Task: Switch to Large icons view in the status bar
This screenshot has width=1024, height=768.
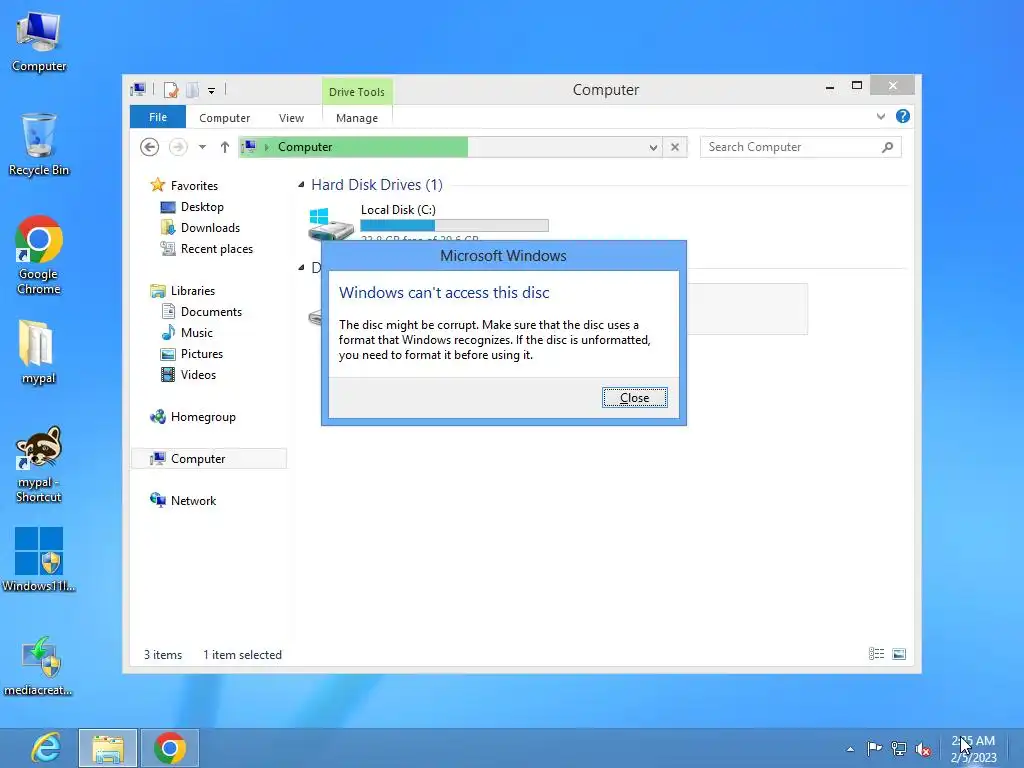Action: (x=899, y=654)
